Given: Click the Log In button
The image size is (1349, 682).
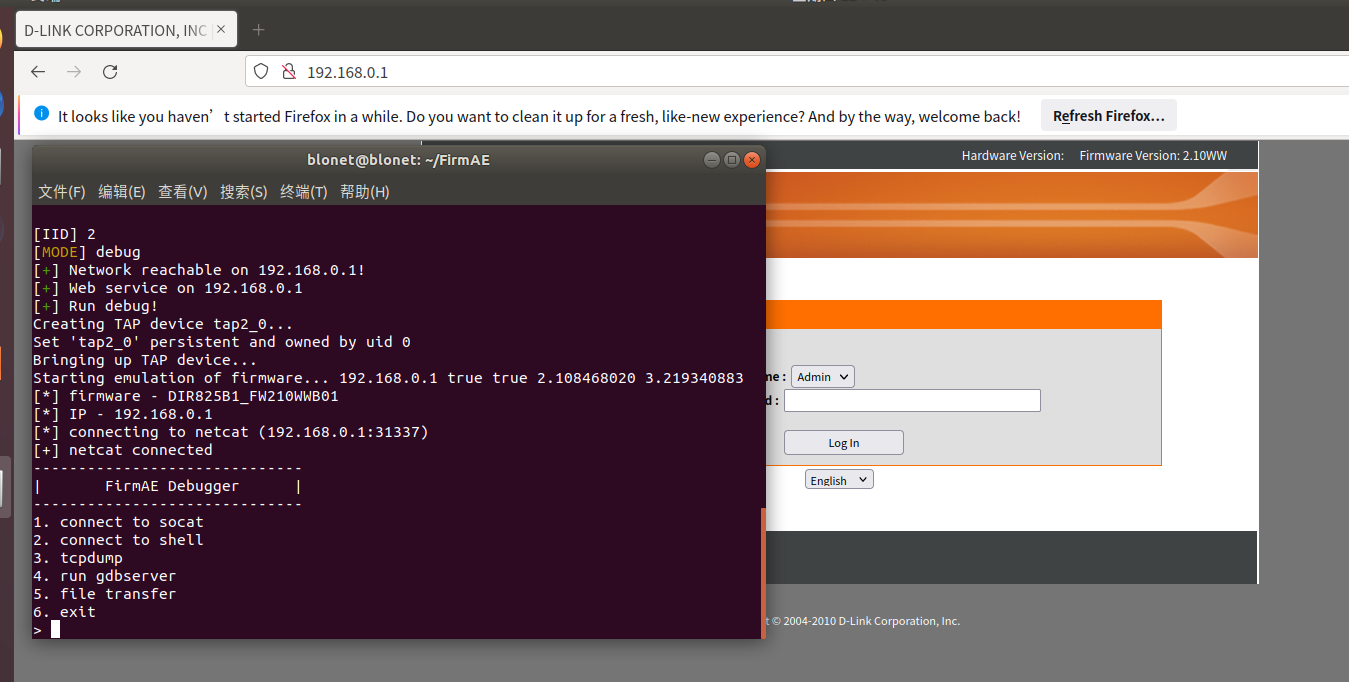Looking at the screenshot, I should coord(844,443).
